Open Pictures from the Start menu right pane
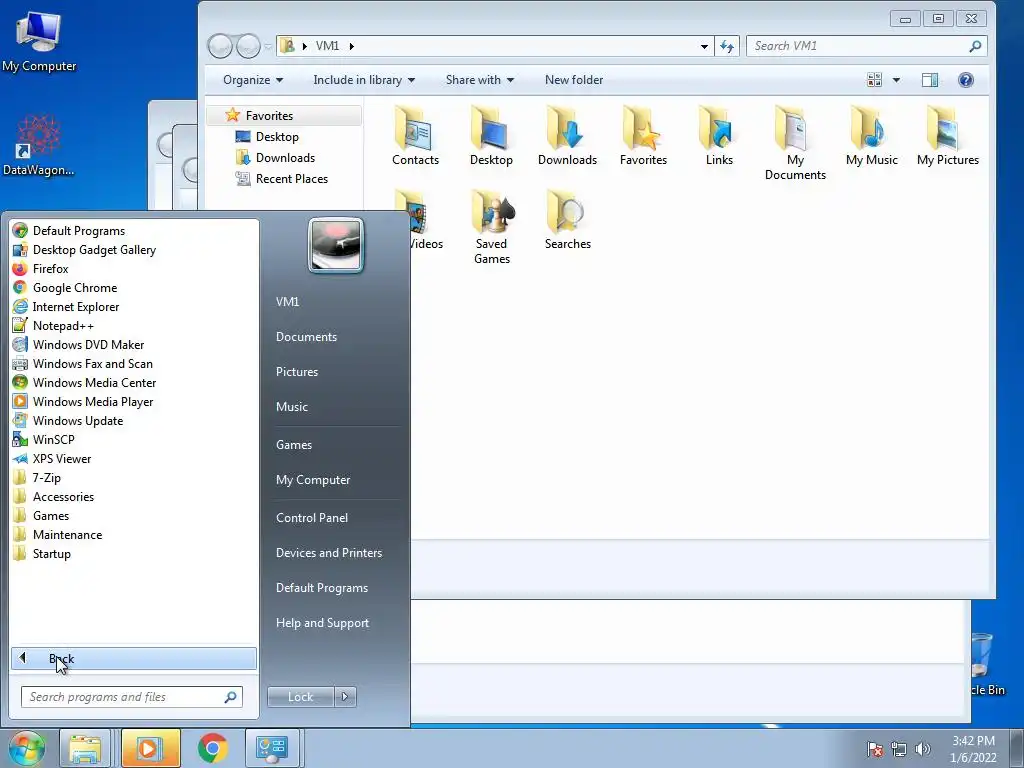Image resolution: width=1024 pixels, height=768 pixels. [x=296, y=372]
